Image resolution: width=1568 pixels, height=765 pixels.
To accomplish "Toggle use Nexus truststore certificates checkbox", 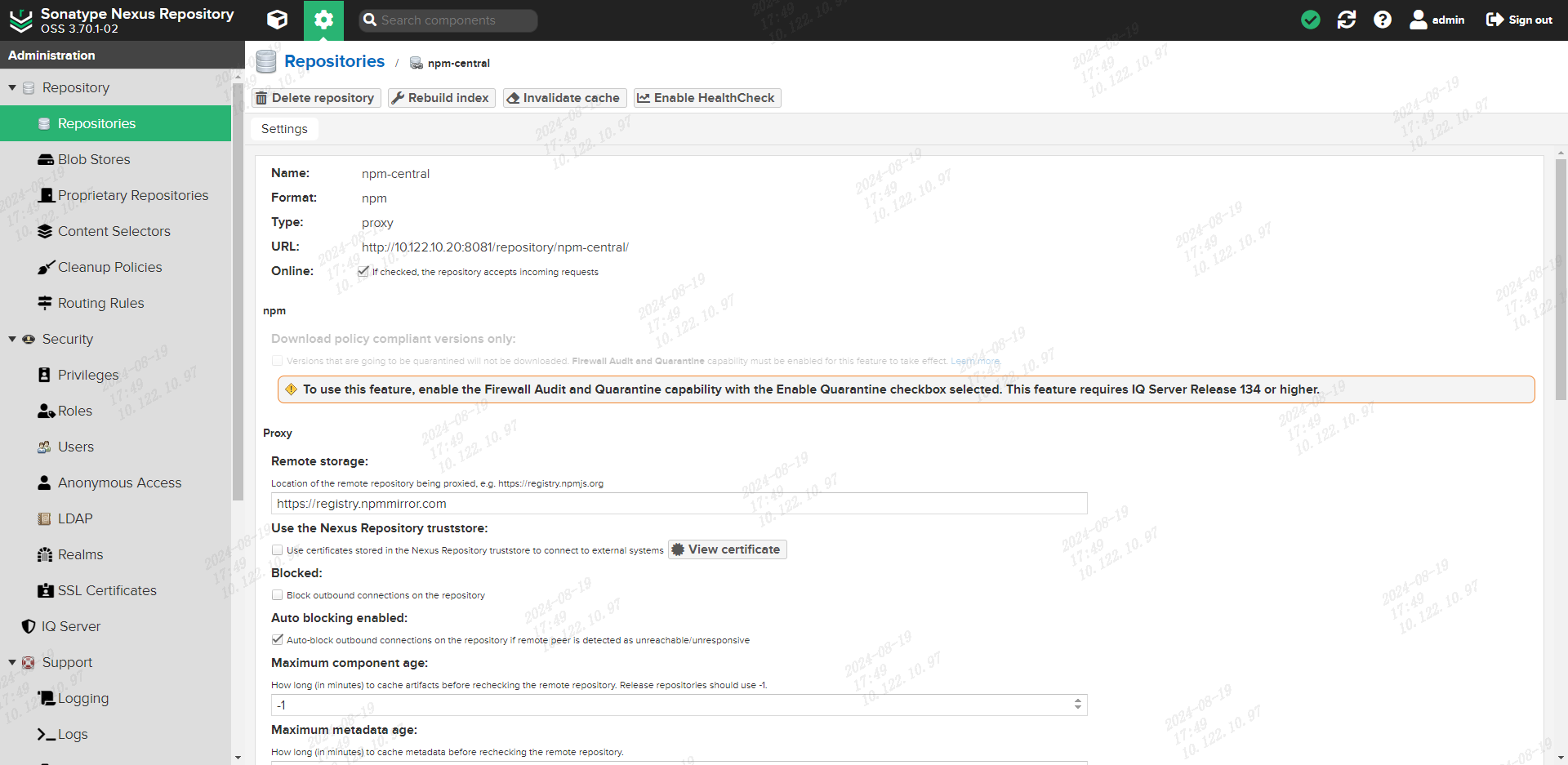I will (277, 550).
